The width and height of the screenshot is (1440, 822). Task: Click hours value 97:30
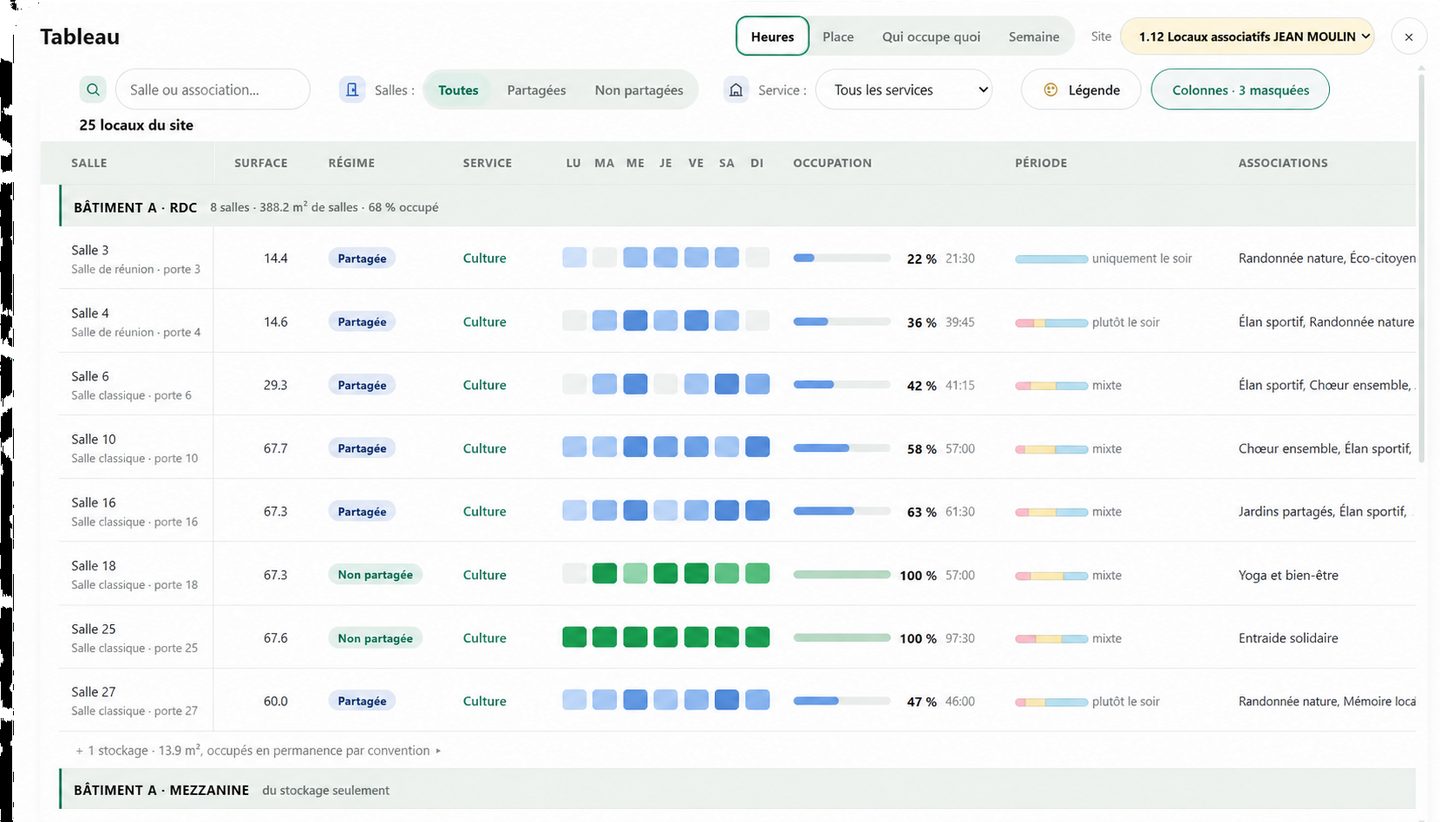coord(960,638)
